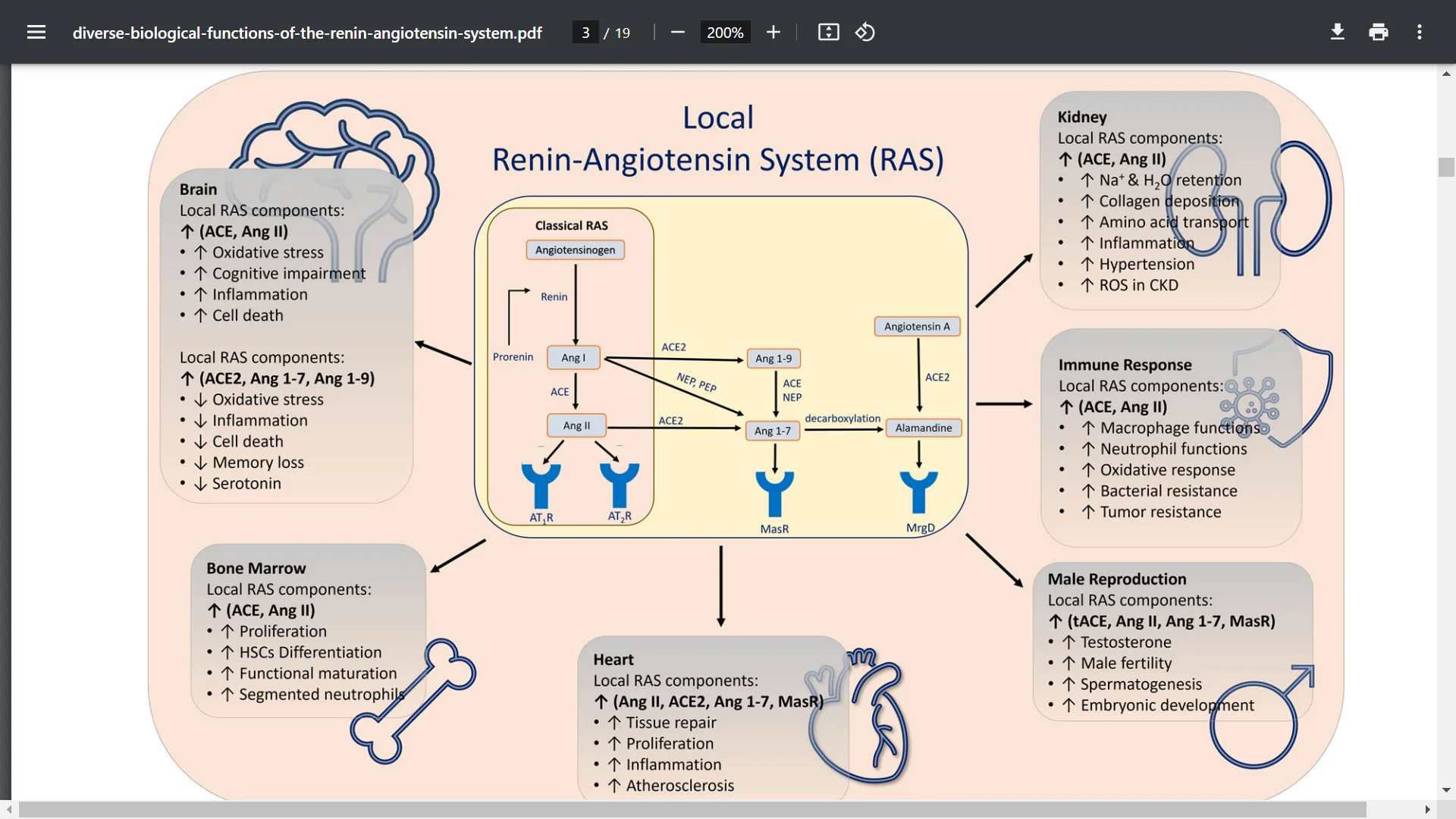Viewport: 1456px width, 819px height.
Task: Fit the page to the screen
Action: (828, 32)
